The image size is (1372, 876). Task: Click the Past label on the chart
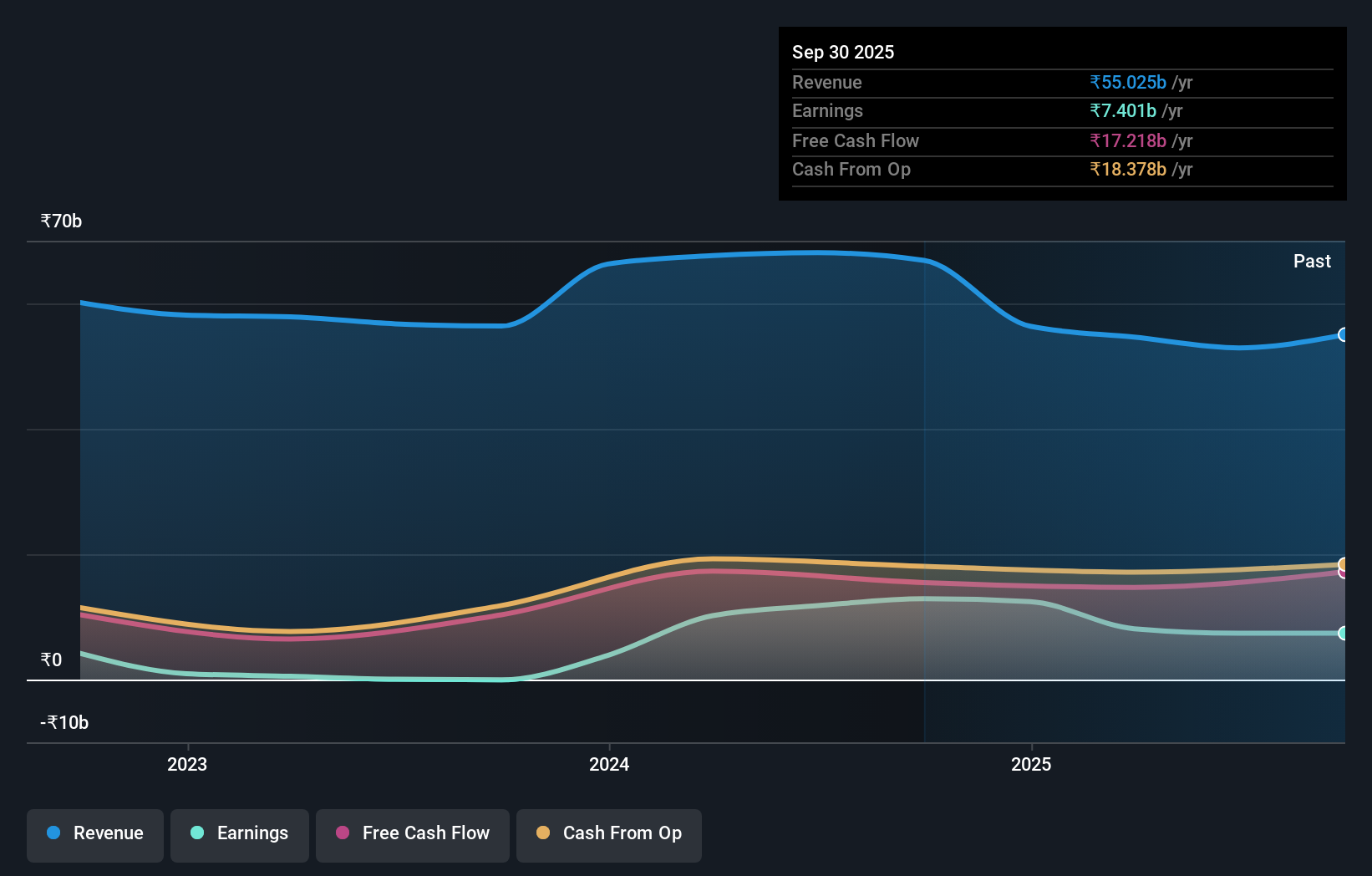[1312, 261]
